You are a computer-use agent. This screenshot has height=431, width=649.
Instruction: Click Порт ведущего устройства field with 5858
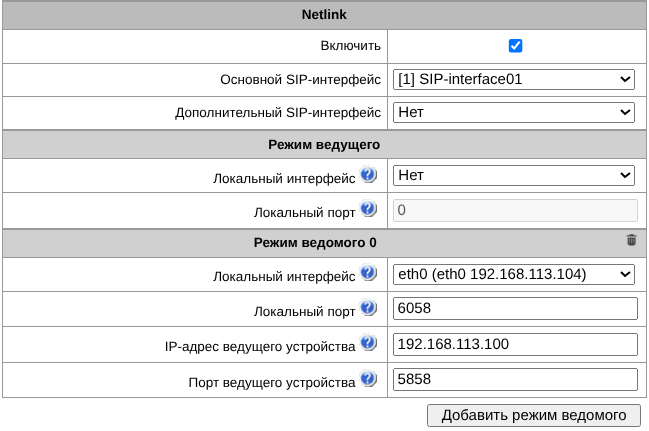pyautogui.click(x=514, y=380)
